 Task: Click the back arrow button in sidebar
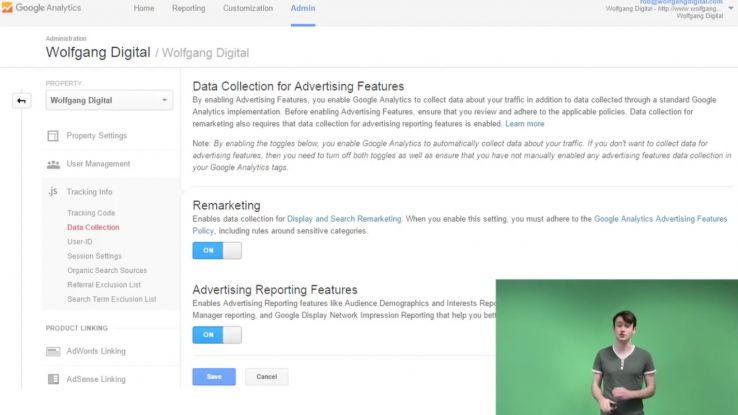pos(22,101)
